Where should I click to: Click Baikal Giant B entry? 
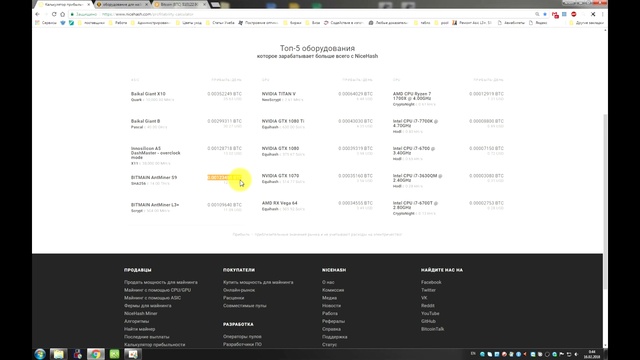(145, 121)
